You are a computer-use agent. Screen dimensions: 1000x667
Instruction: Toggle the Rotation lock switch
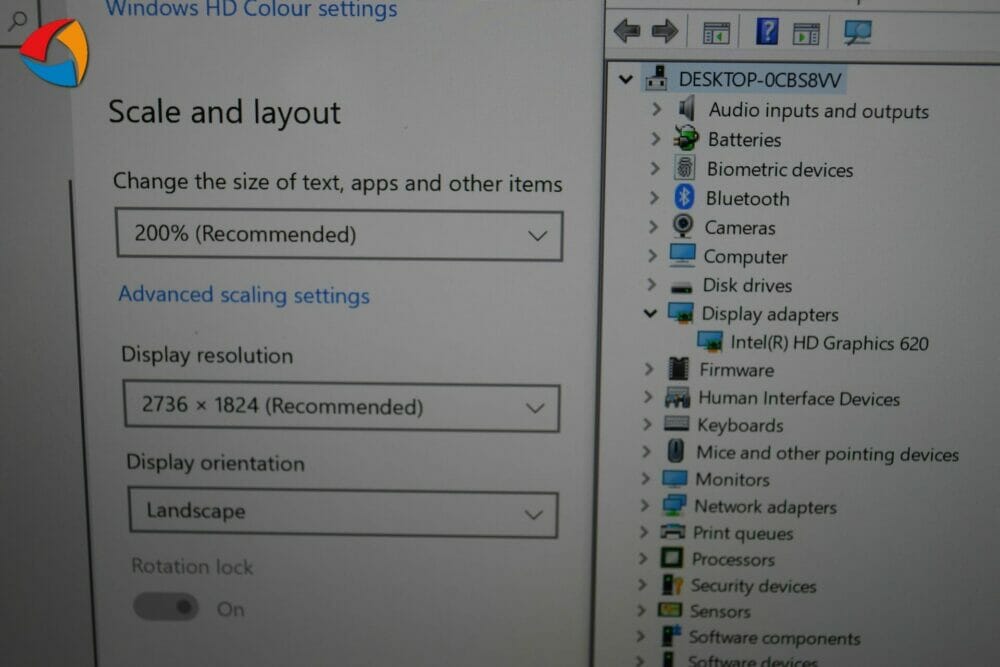tap(166, 606)
